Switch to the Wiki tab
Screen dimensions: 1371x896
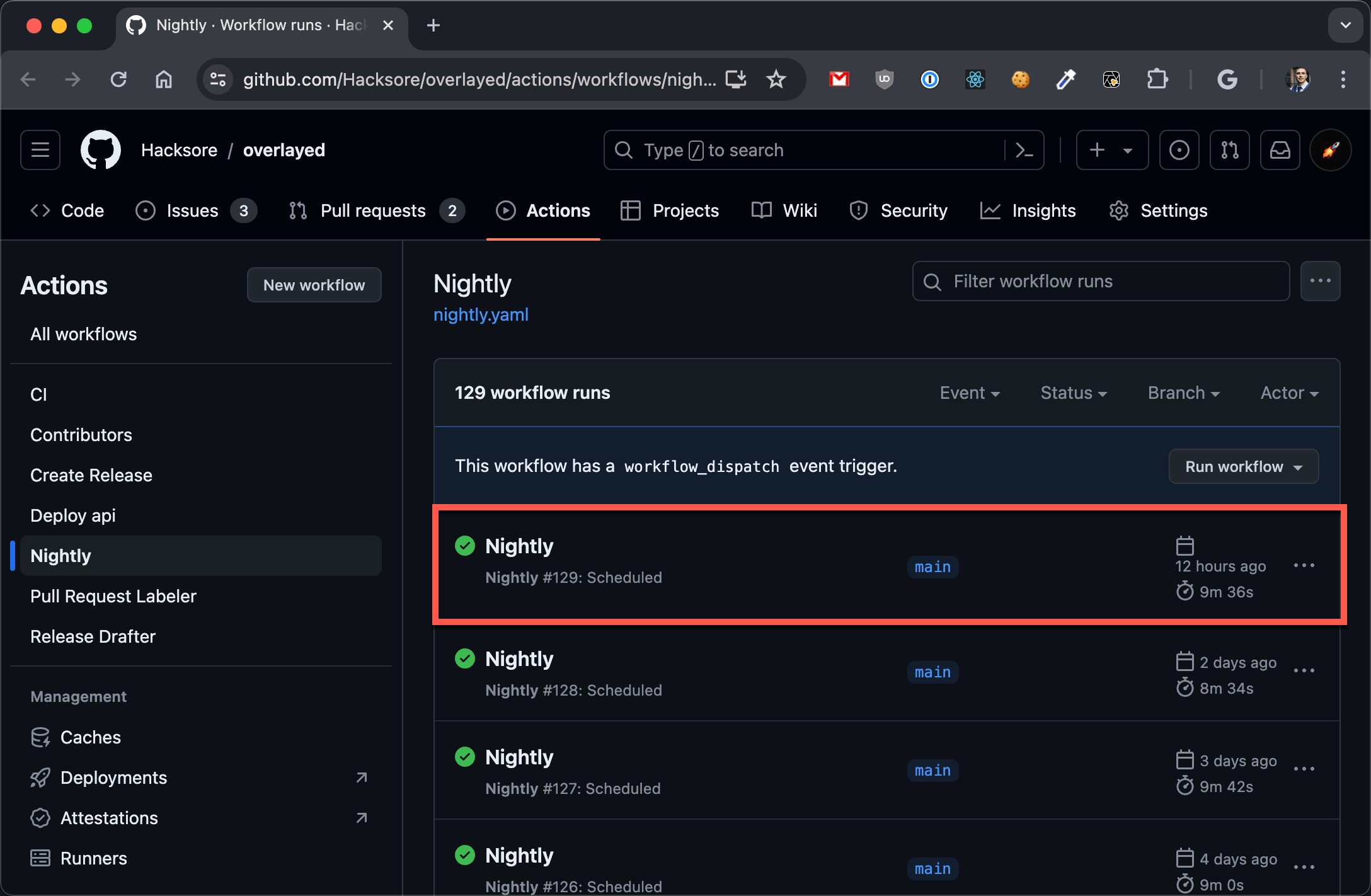click(784, 210)
